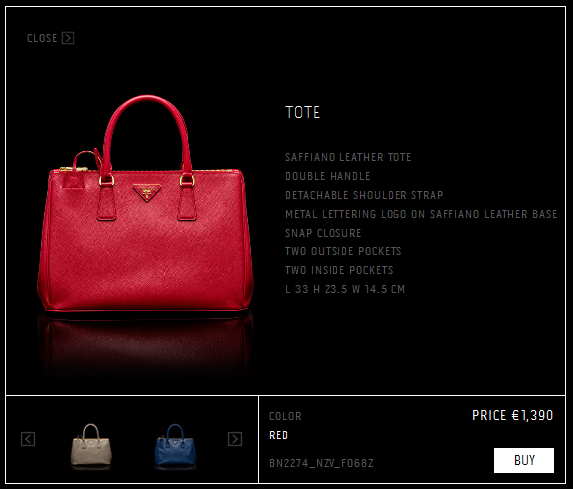
Task: Click the RED color value
Action: (x=278, y=435)
